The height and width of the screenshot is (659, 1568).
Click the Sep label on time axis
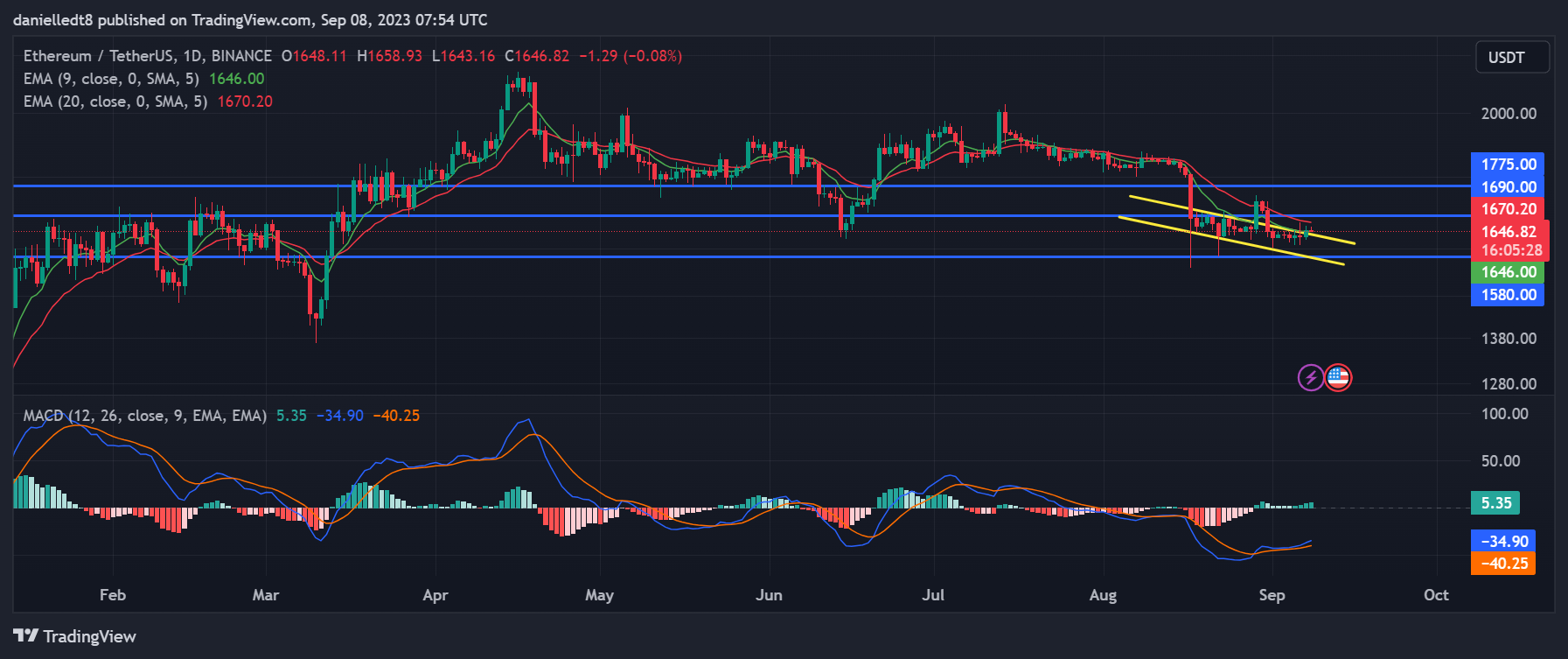(1272, 595)
